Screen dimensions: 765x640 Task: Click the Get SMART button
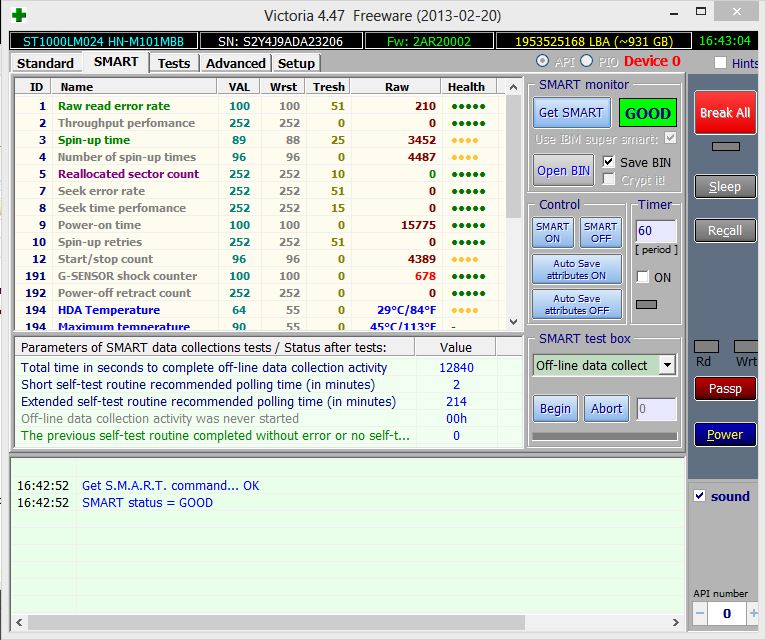pyautogui.click(x=571, y=113)
